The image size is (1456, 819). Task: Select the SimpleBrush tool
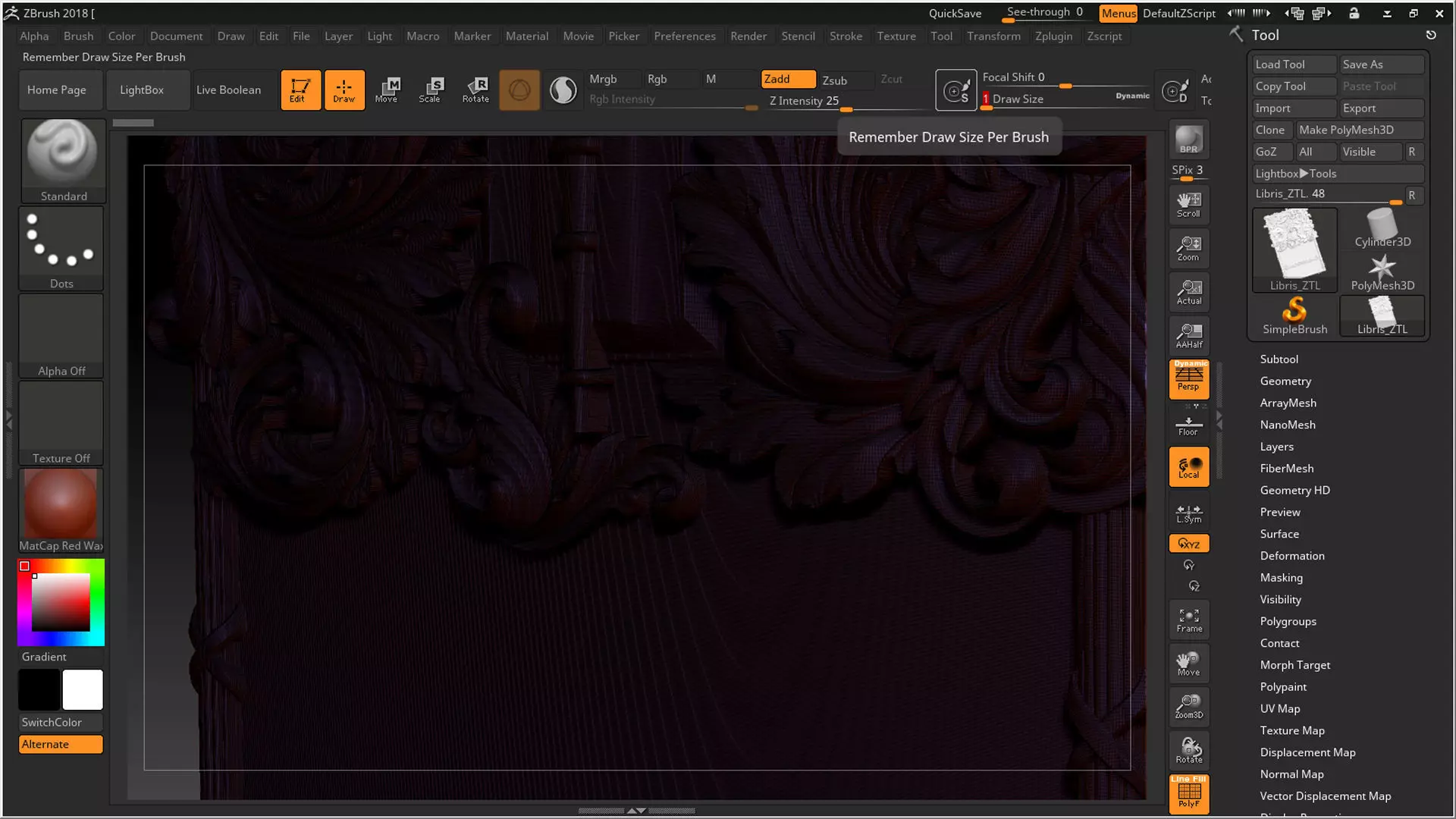pos(1294,315)
